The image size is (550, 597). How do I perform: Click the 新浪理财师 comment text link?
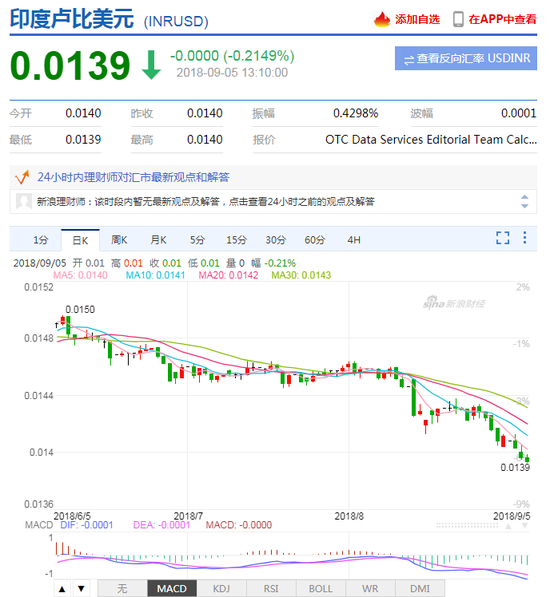tap(206, 201)
